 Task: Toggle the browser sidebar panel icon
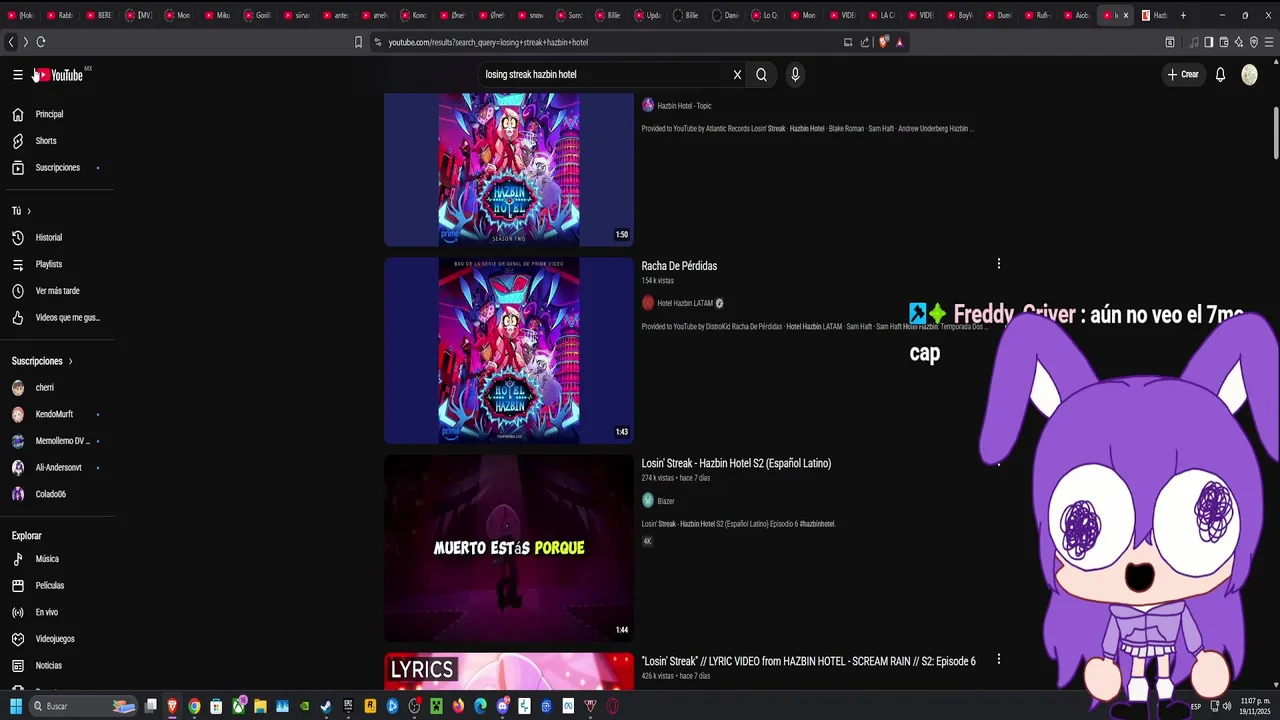tap(1209, 42)
